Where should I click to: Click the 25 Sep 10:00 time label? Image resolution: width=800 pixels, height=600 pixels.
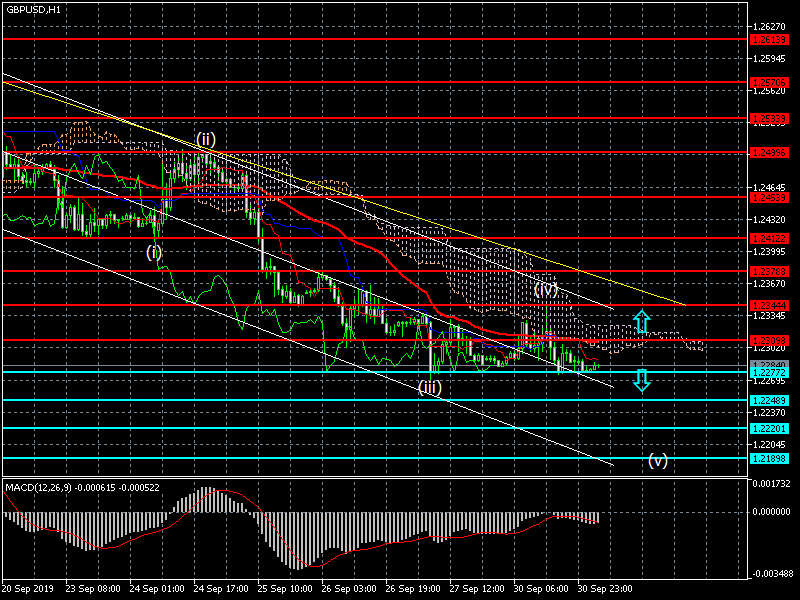(285, 588)
